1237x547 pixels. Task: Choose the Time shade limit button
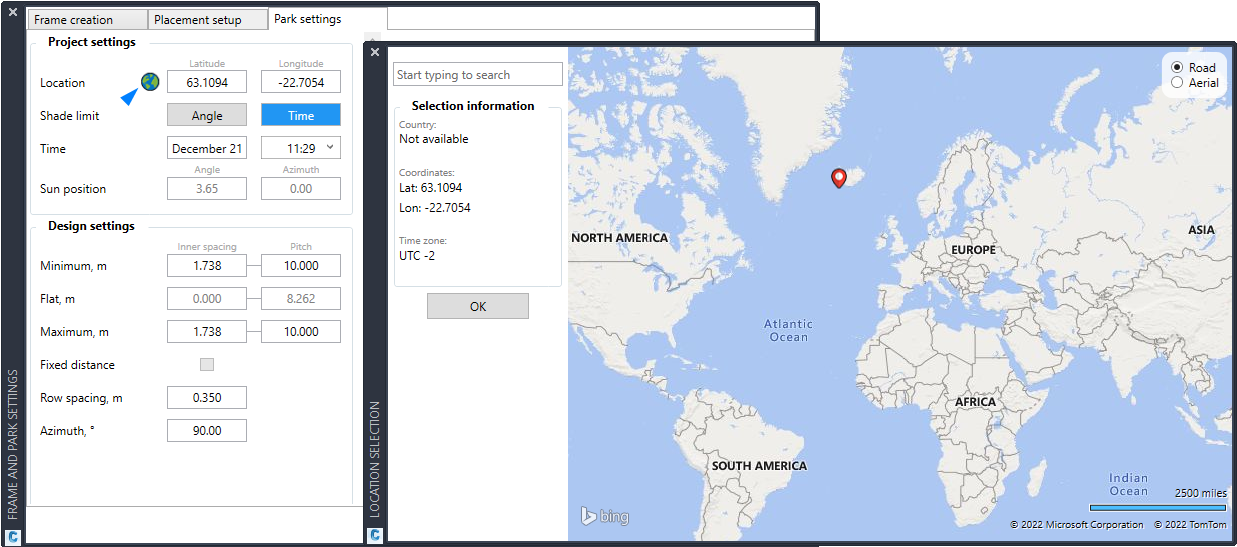pos(301,115)
